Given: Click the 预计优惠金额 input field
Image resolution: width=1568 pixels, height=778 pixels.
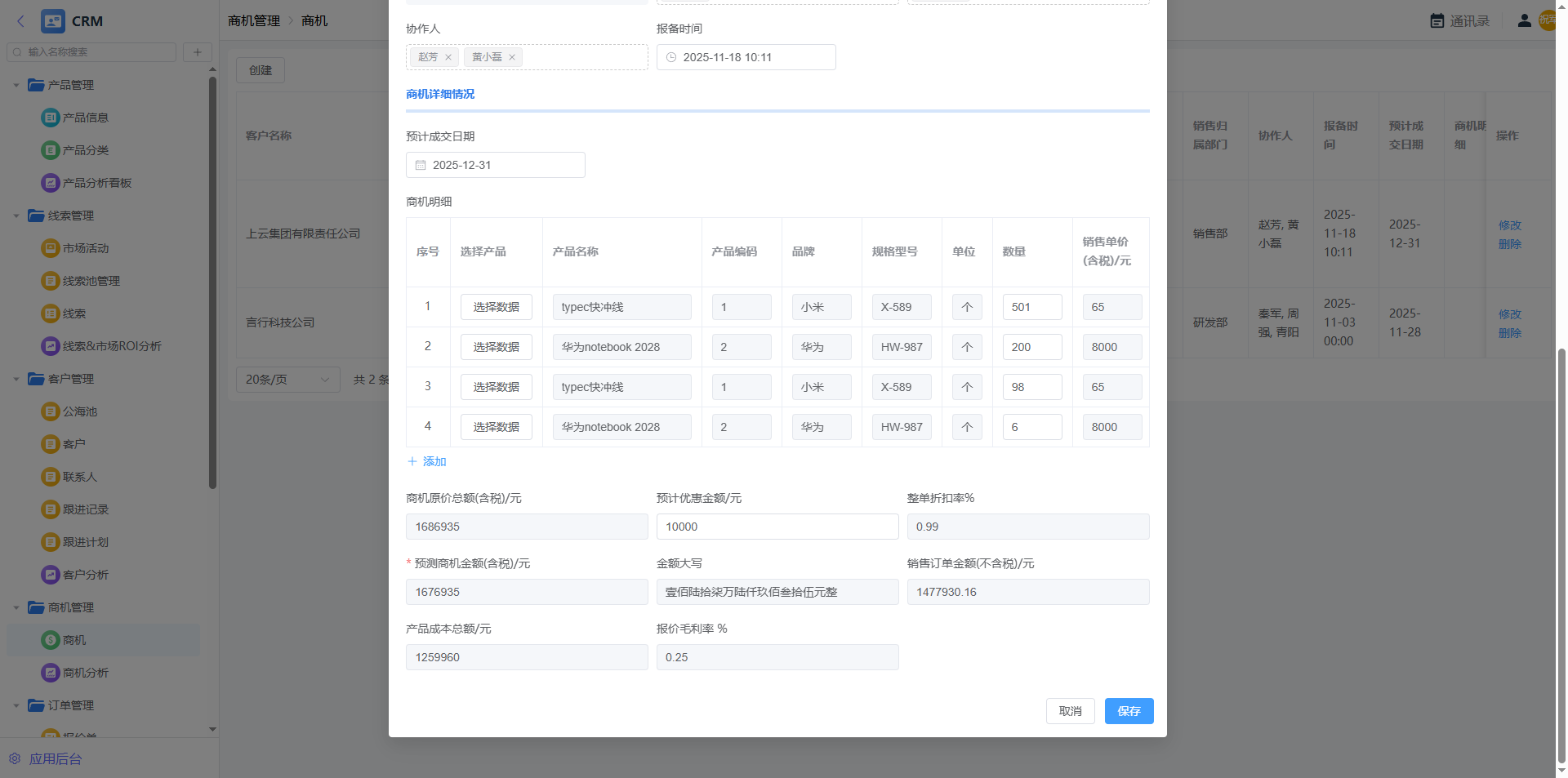Looking at the screenshot, I should 777,527.
